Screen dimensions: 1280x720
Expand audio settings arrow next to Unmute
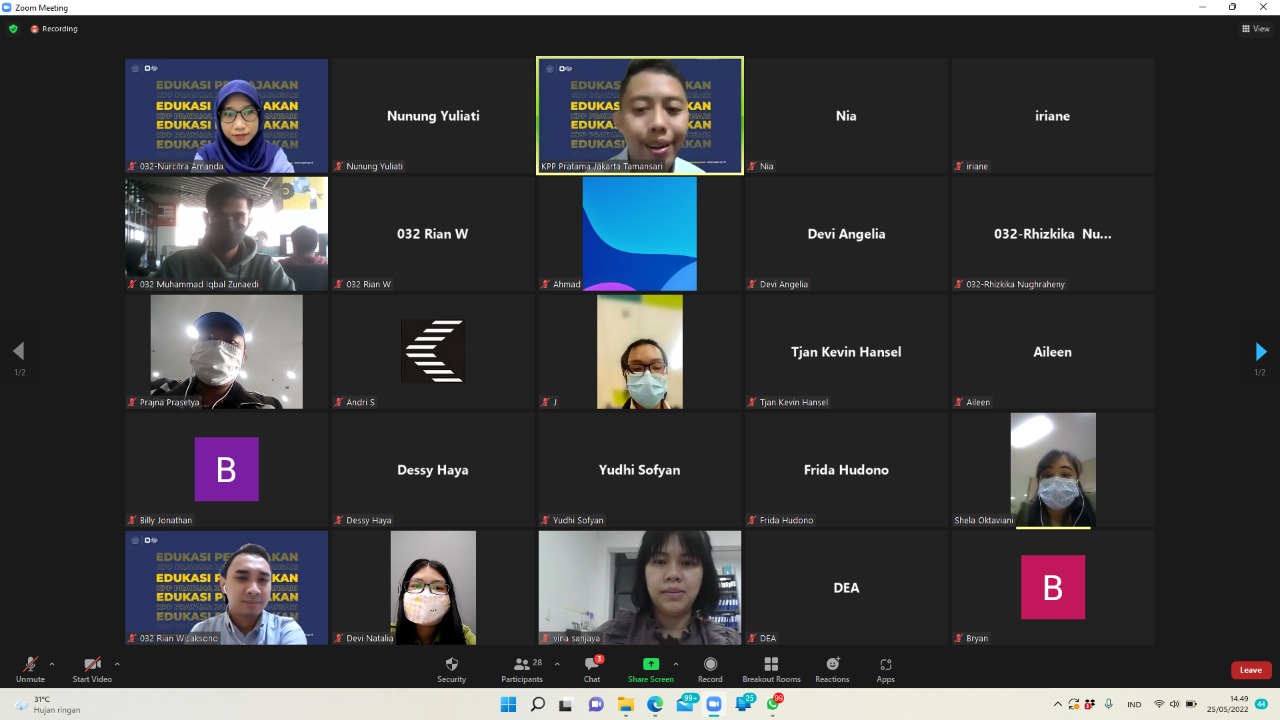(52, 664)
